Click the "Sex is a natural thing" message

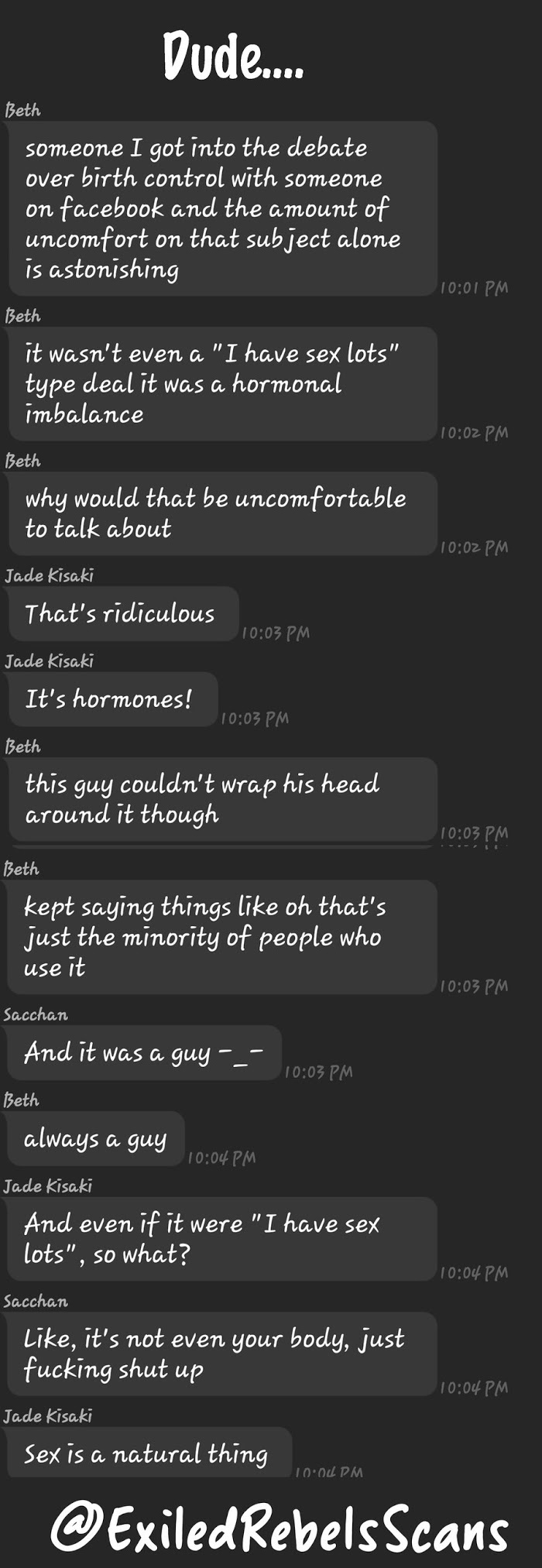(149, 1453)
